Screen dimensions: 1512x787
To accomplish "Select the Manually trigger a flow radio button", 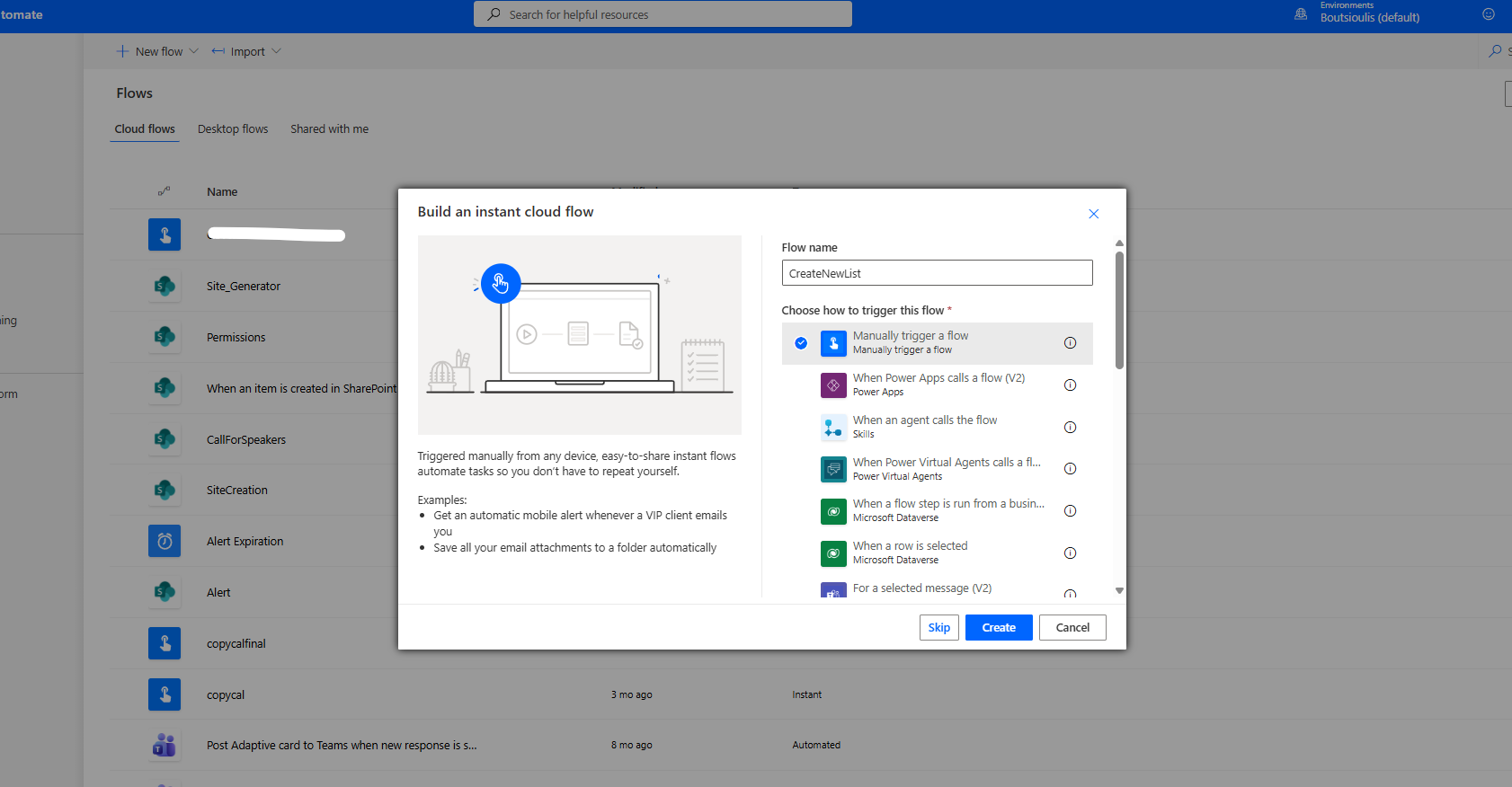I will click(801, 343).
